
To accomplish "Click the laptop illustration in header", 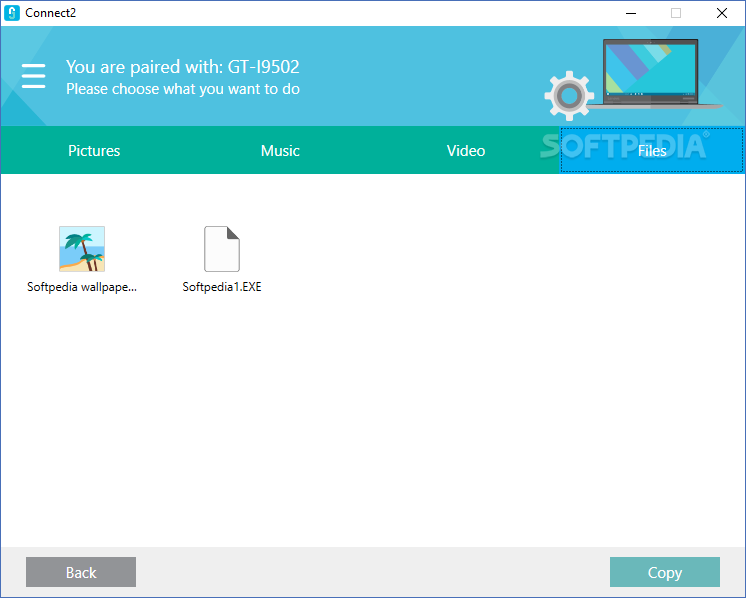I will click(654, 74).
